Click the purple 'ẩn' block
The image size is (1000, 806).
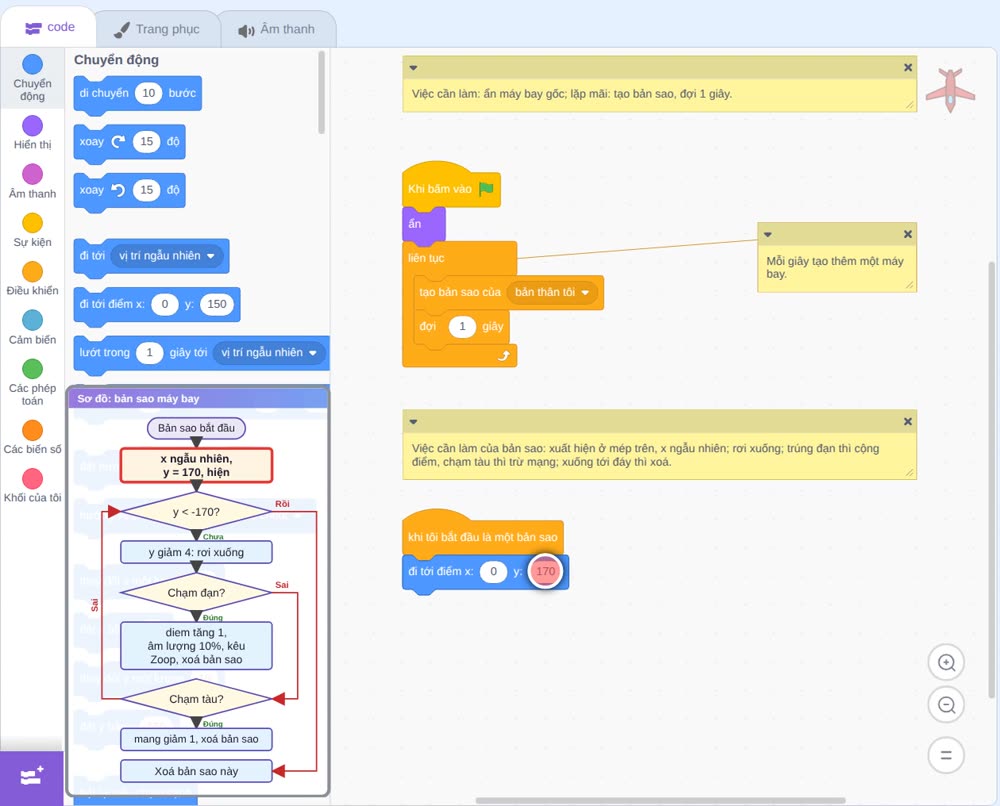click(423, 224)
